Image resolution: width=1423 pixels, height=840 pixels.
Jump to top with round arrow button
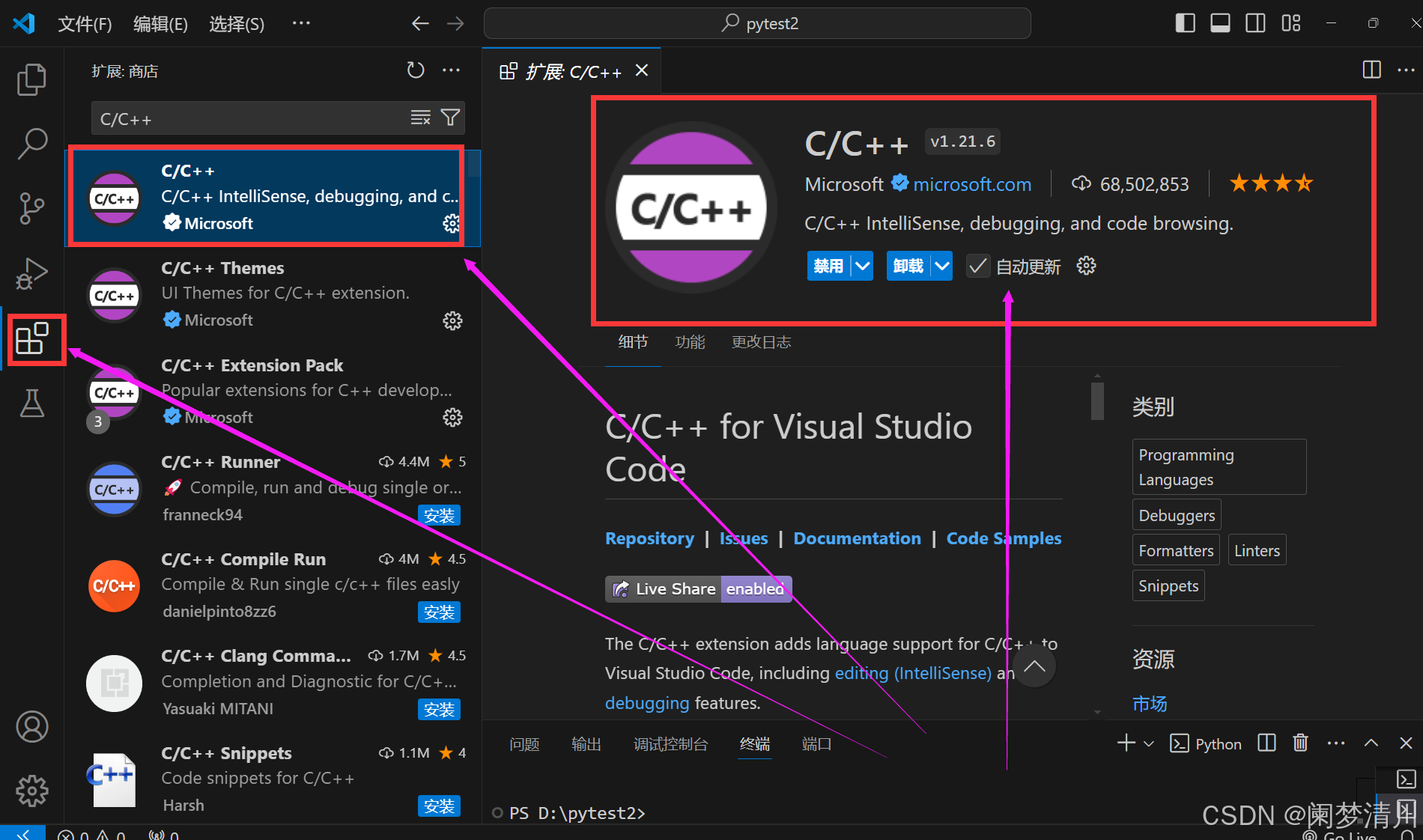[1034, 666]
